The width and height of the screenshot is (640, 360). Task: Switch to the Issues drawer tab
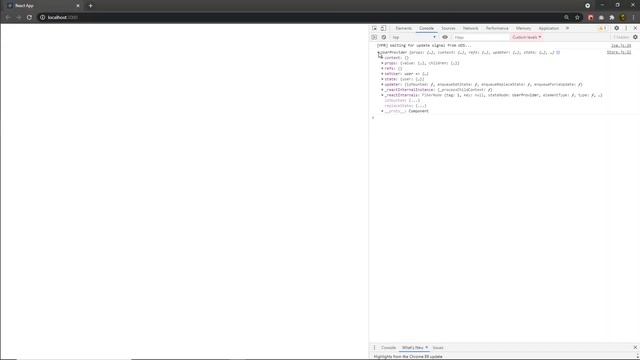point(438,347)
